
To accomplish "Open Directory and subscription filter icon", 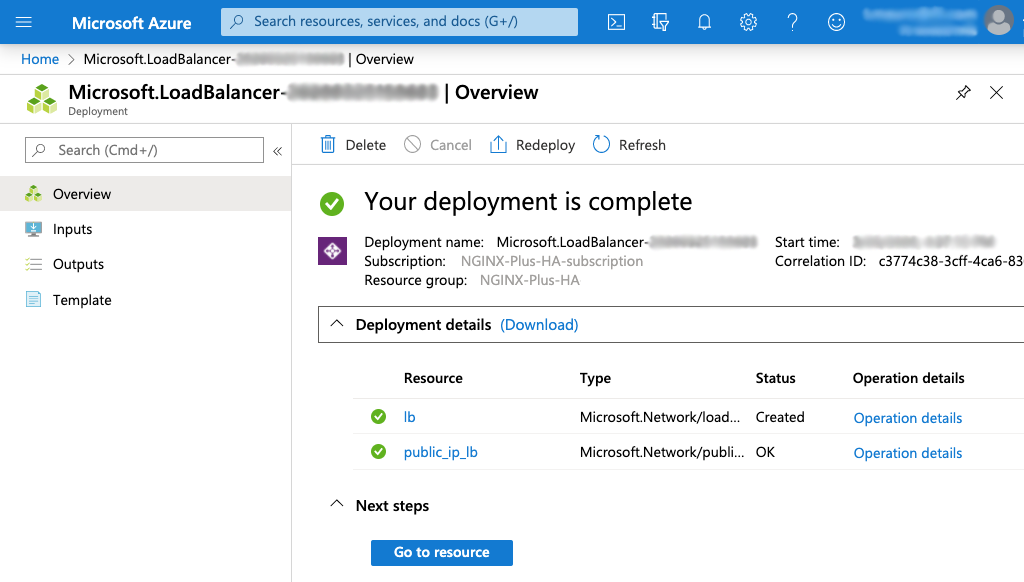I will (660, 22).
